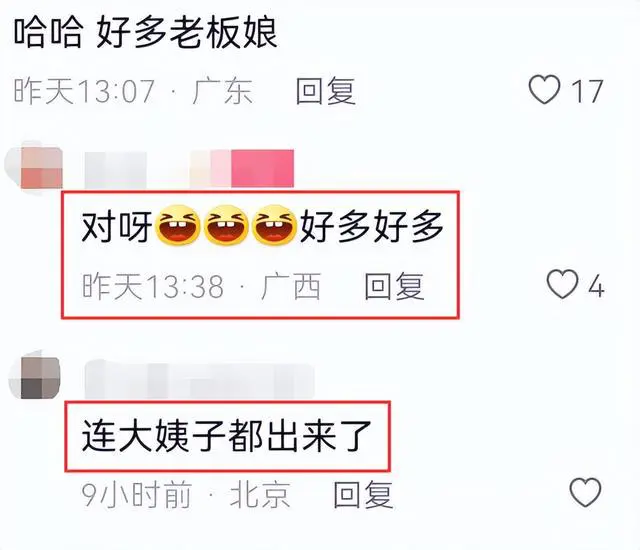Select the comment text 连大姨子都出来了
The width and height of the screenshot is (640, 550).
(226, 437)
